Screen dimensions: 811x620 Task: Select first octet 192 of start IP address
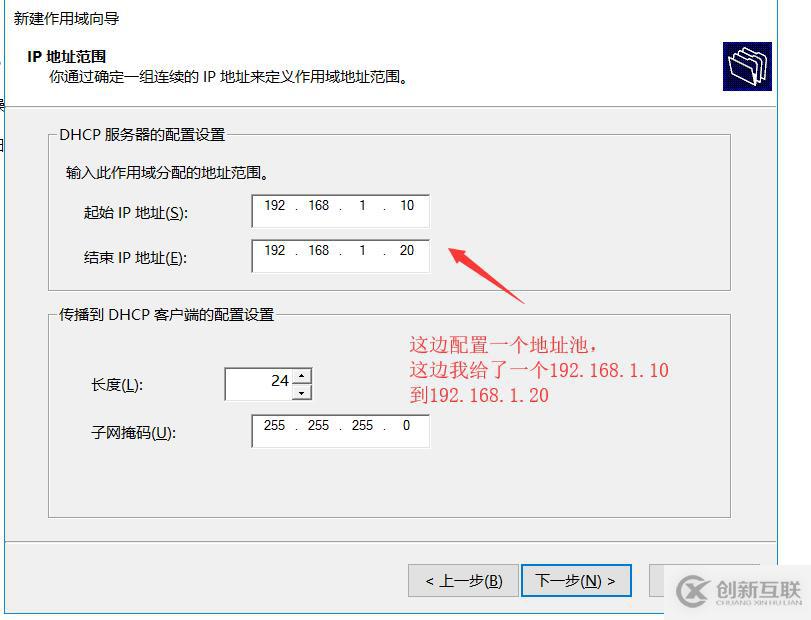coord(275,206)
